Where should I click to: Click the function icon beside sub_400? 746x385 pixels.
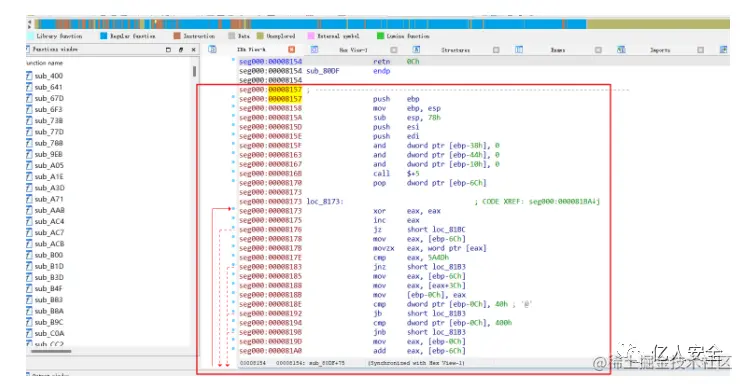(29, 76)
